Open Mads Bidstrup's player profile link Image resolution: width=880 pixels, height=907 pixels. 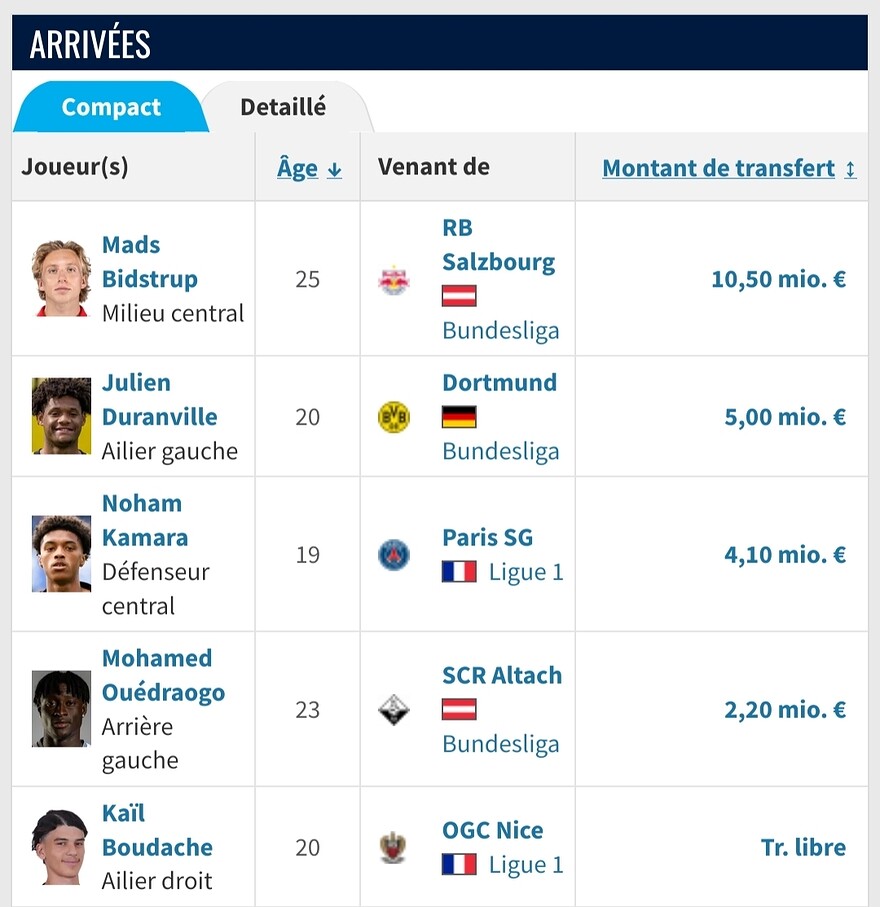[150, 262]
